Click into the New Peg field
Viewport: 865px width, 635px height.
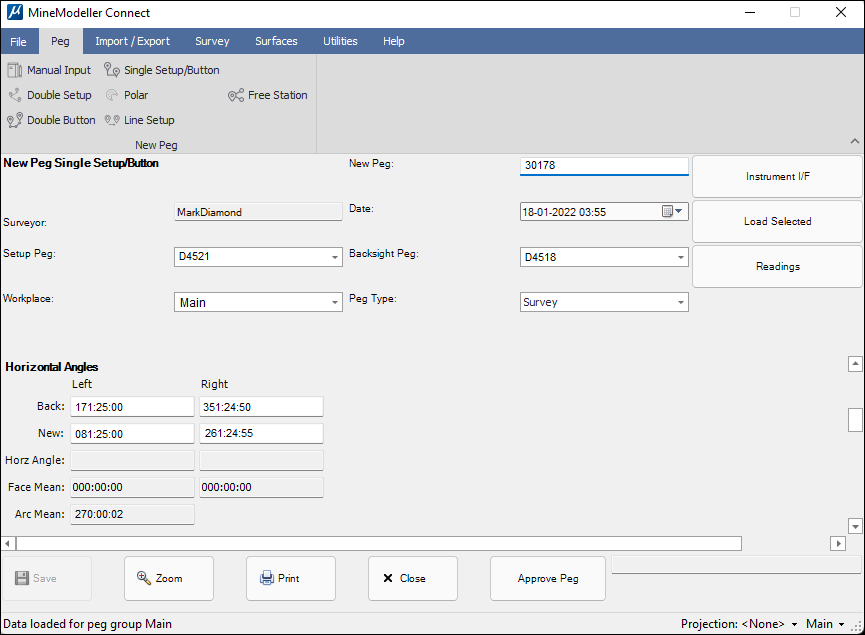point(604,165)
